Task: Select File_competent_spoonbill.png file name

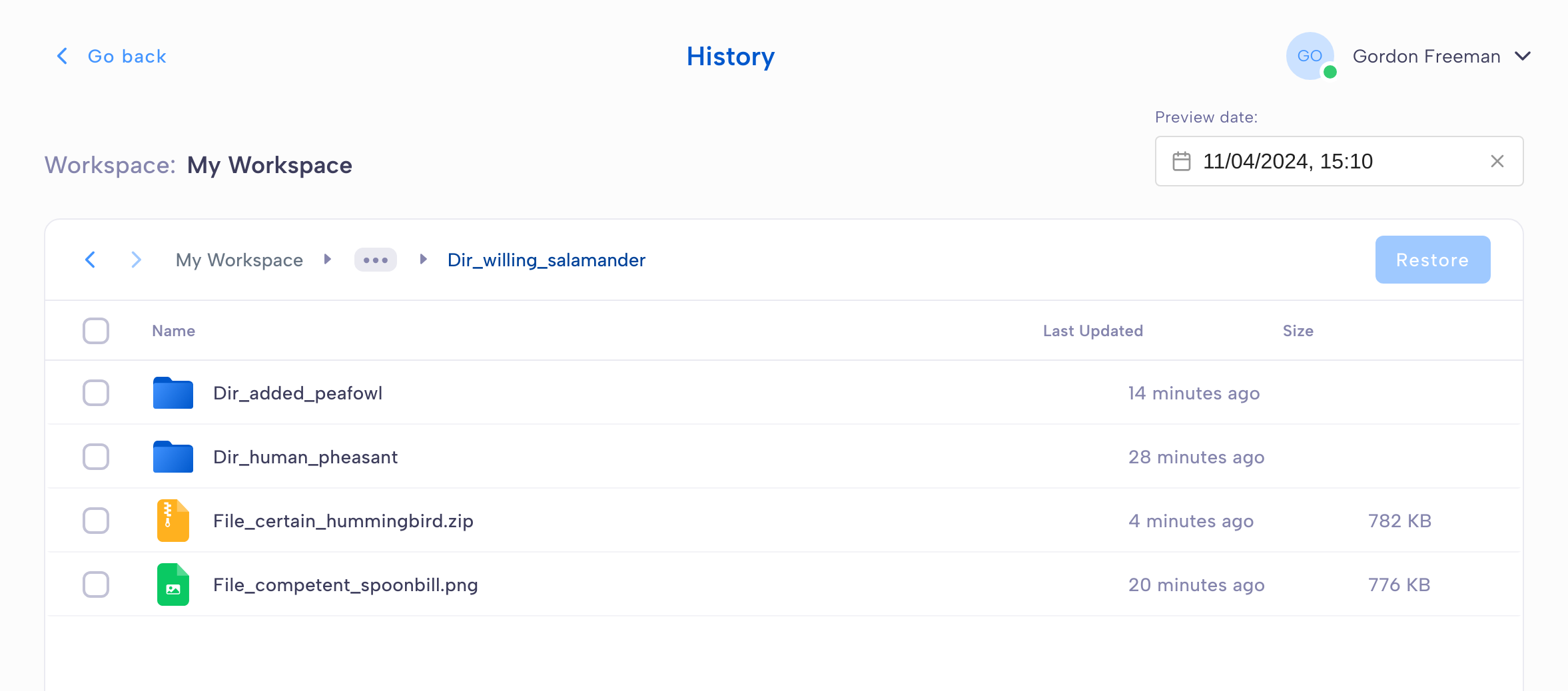Action: [346, 585]
